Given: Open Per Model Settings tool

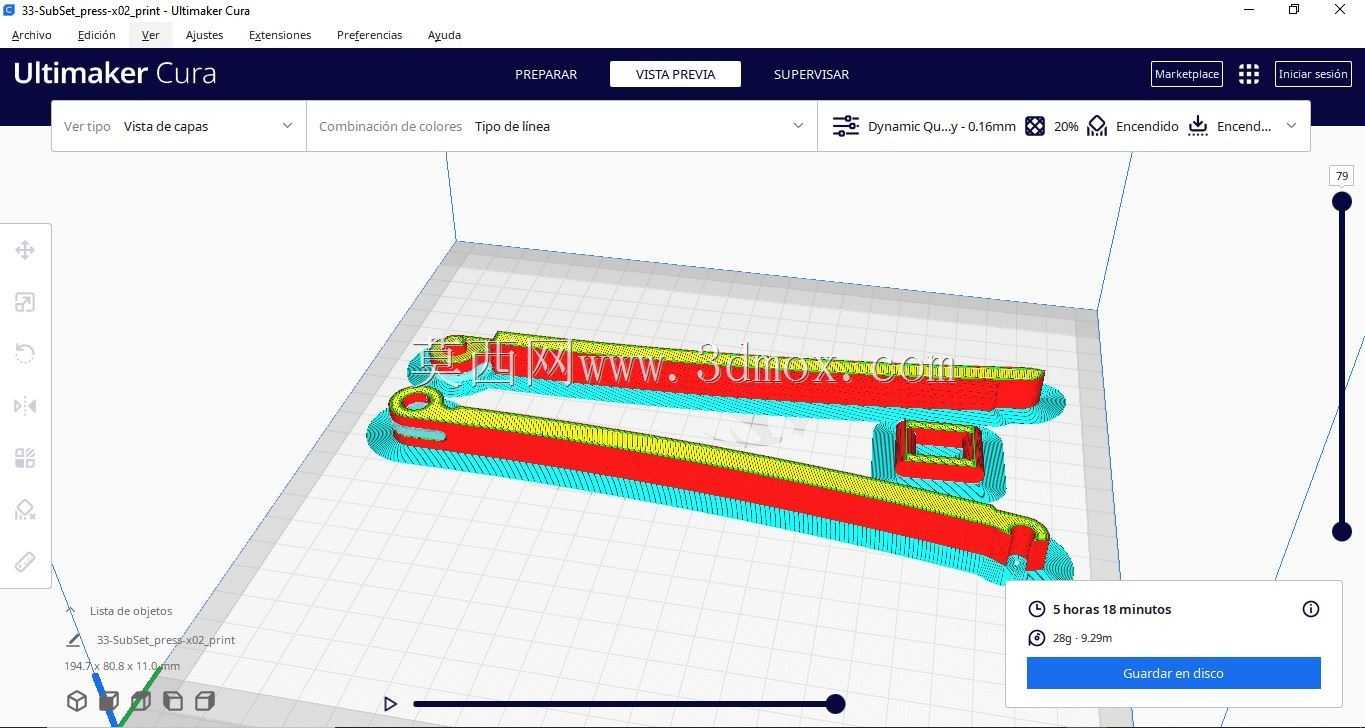Looking at the screenshot, I should pyautogui.click(x=25, y=458).
